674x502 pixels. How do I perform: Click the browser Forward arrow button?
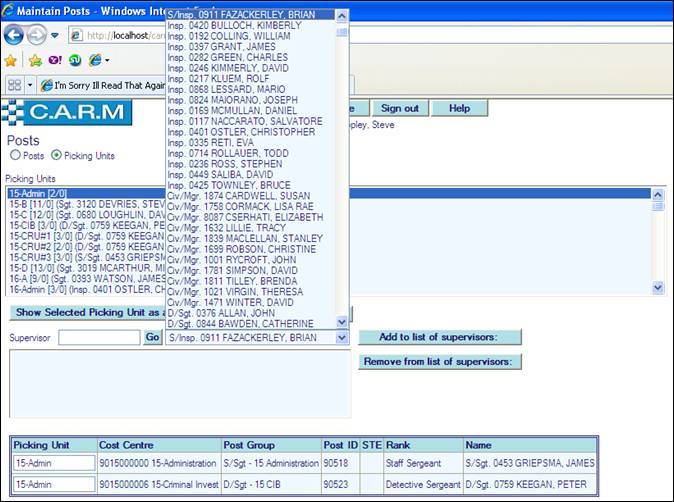point(37,35)
